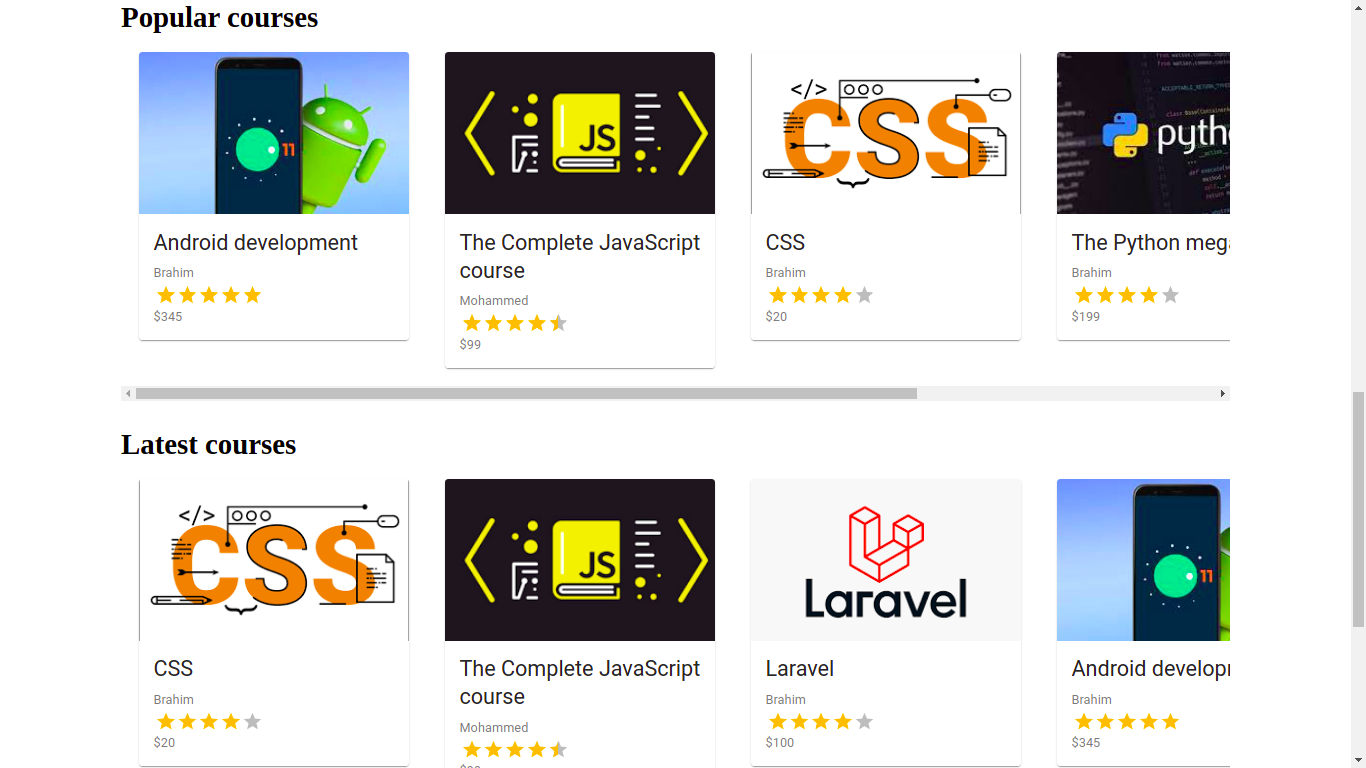Select the CSS course image under Popular courses
The height and width of the screenshot is (768, 1366).
pyautogui.click(x=886, y=133)
